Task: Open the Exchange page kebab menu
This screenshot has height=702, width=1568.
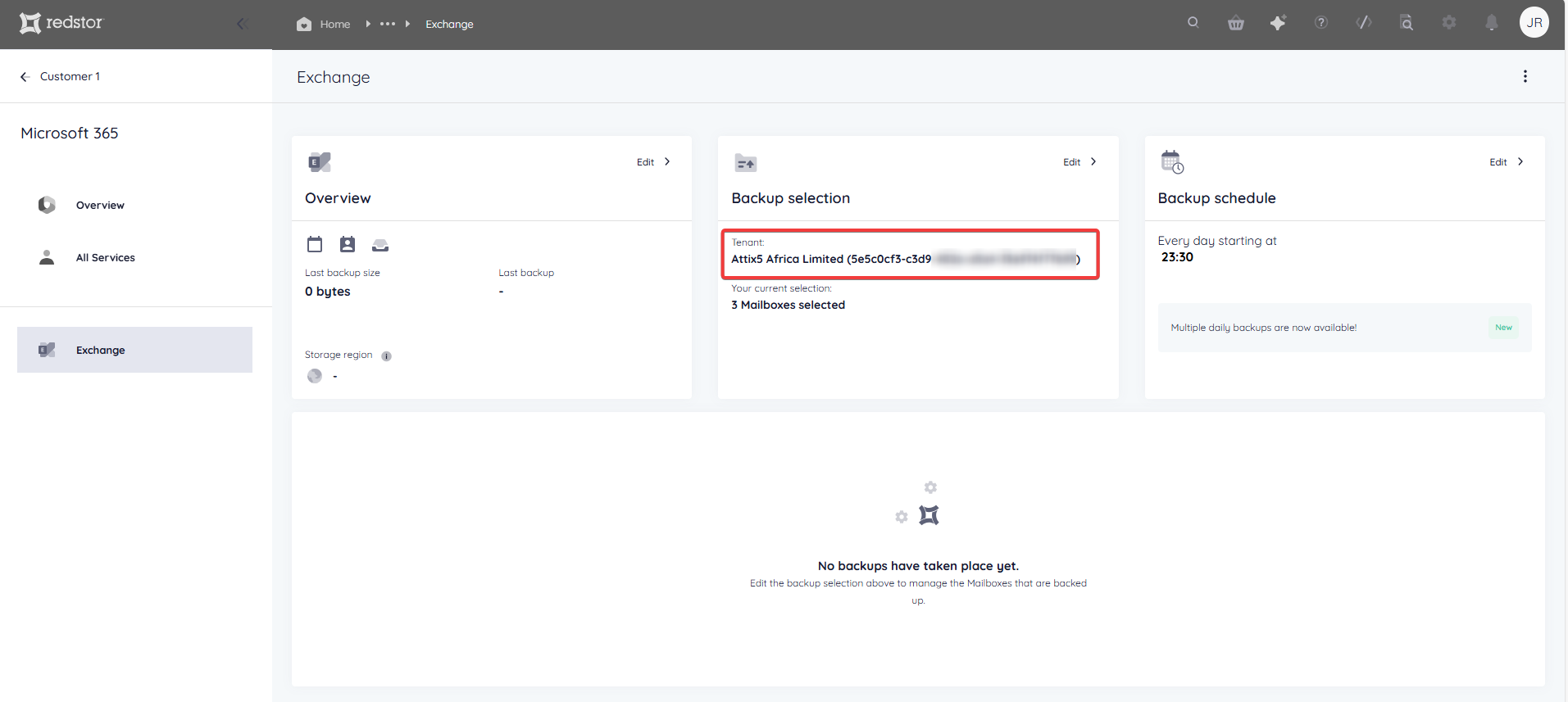Action: pyautogui.click(x=1525, y=76)
